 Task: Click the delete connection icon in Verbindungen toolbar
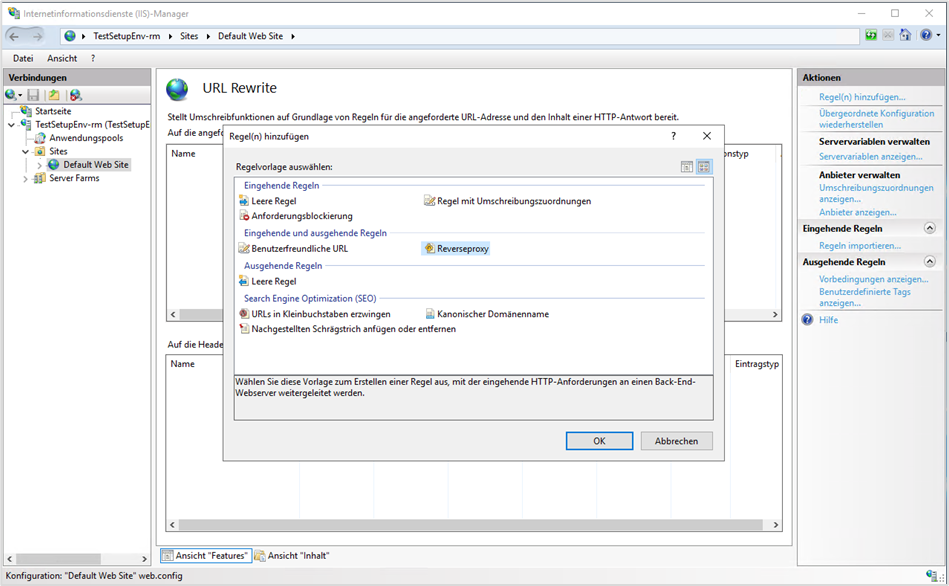click(x=75, y=95)
